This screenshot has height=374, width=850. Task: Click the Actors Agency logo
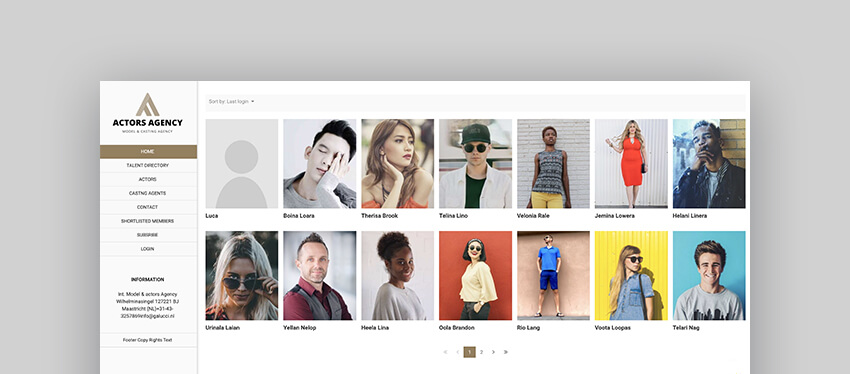coord(147,113)
